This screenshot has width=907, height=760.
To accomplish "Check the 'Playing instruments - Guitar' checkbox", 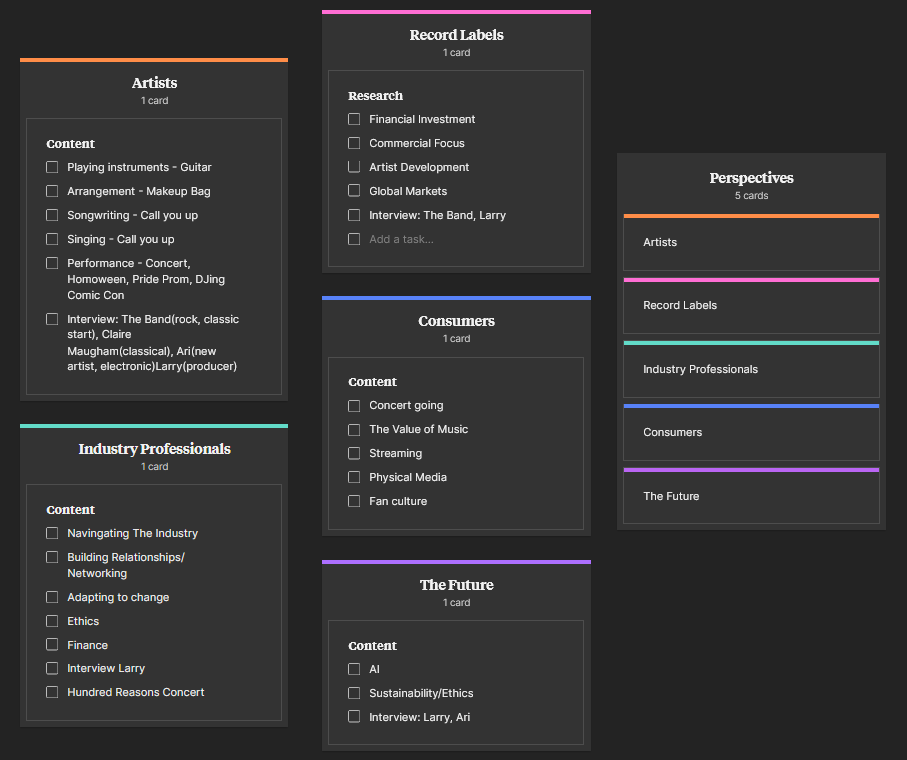I will click(x=52, y=167).
